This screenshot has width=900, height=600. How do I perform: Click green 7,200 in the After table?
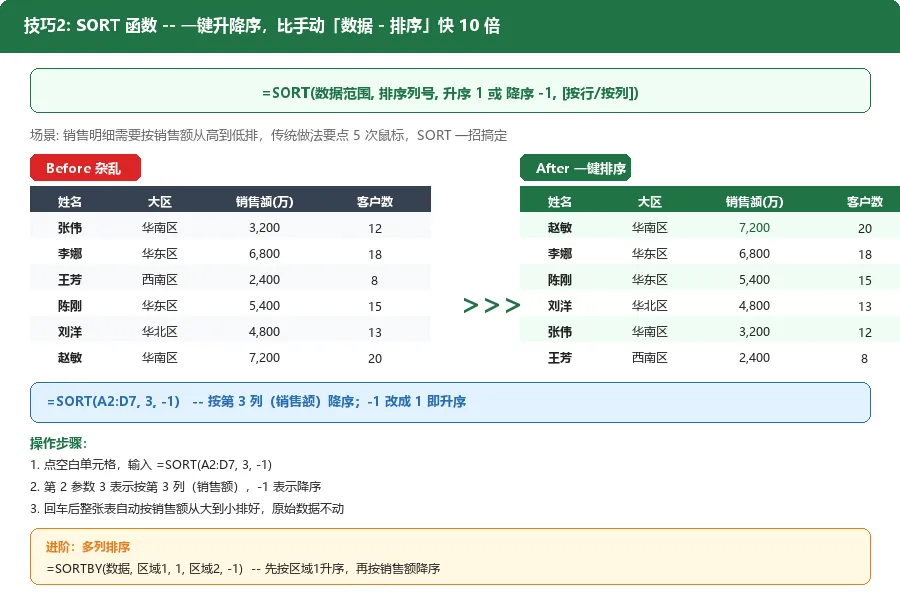754,228
